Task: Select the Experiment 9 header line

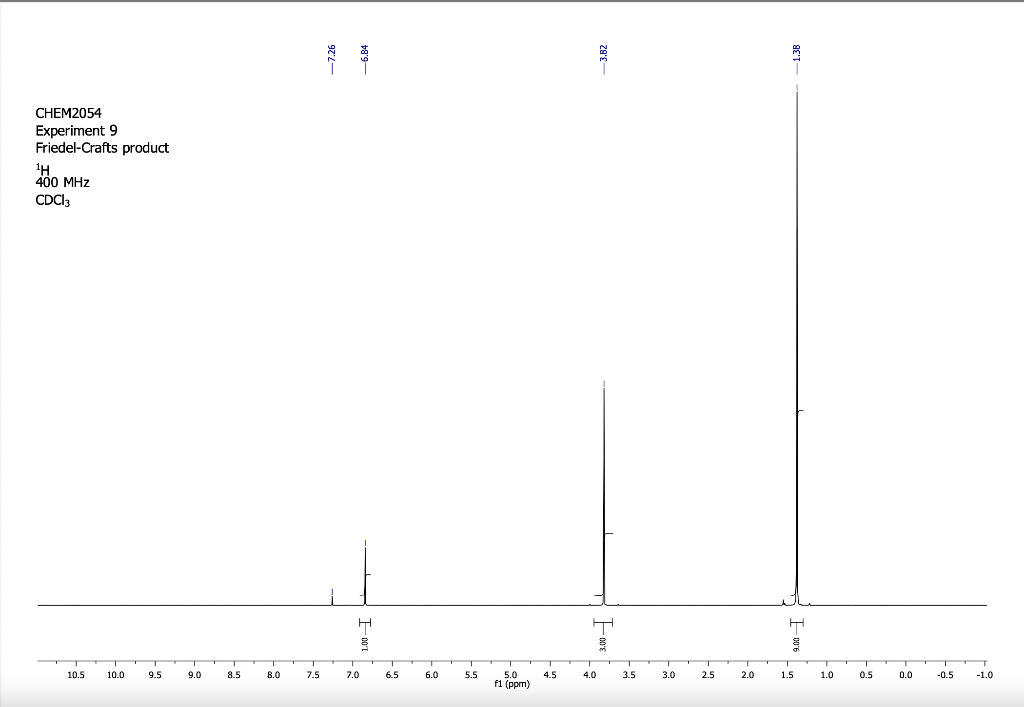Action: point(75,131)
